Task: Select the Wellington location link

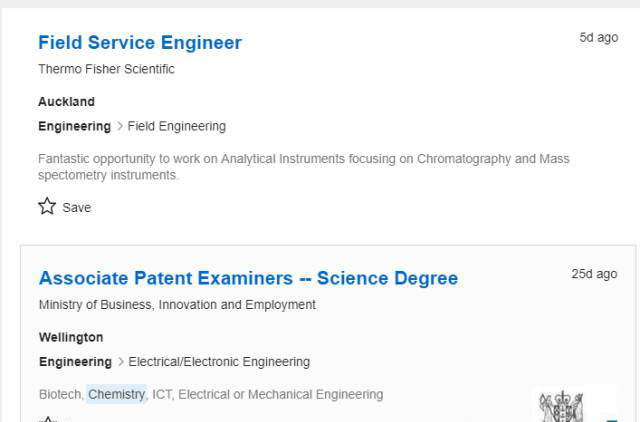Action: coord(71,337)
